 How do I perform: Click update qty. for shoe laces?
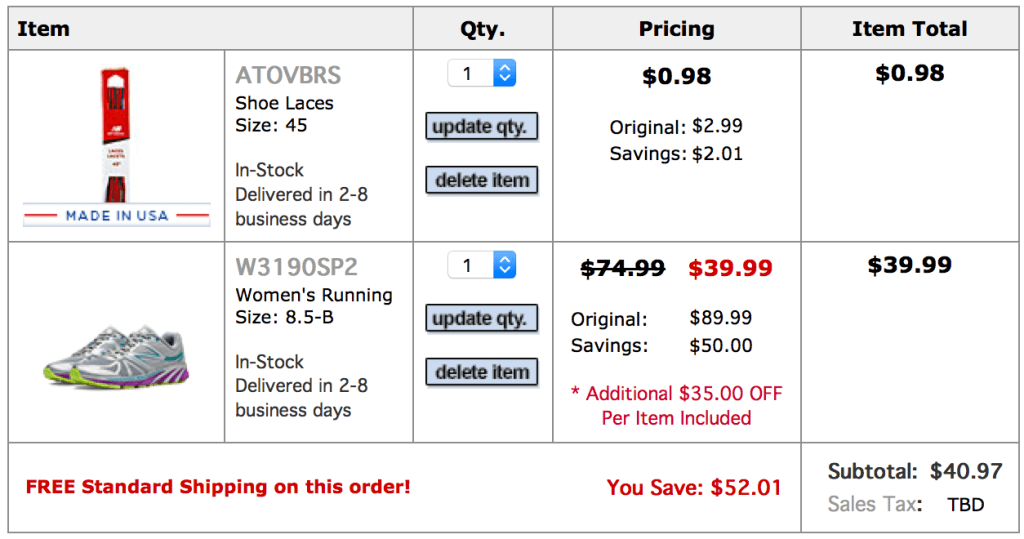click(482, 127)
